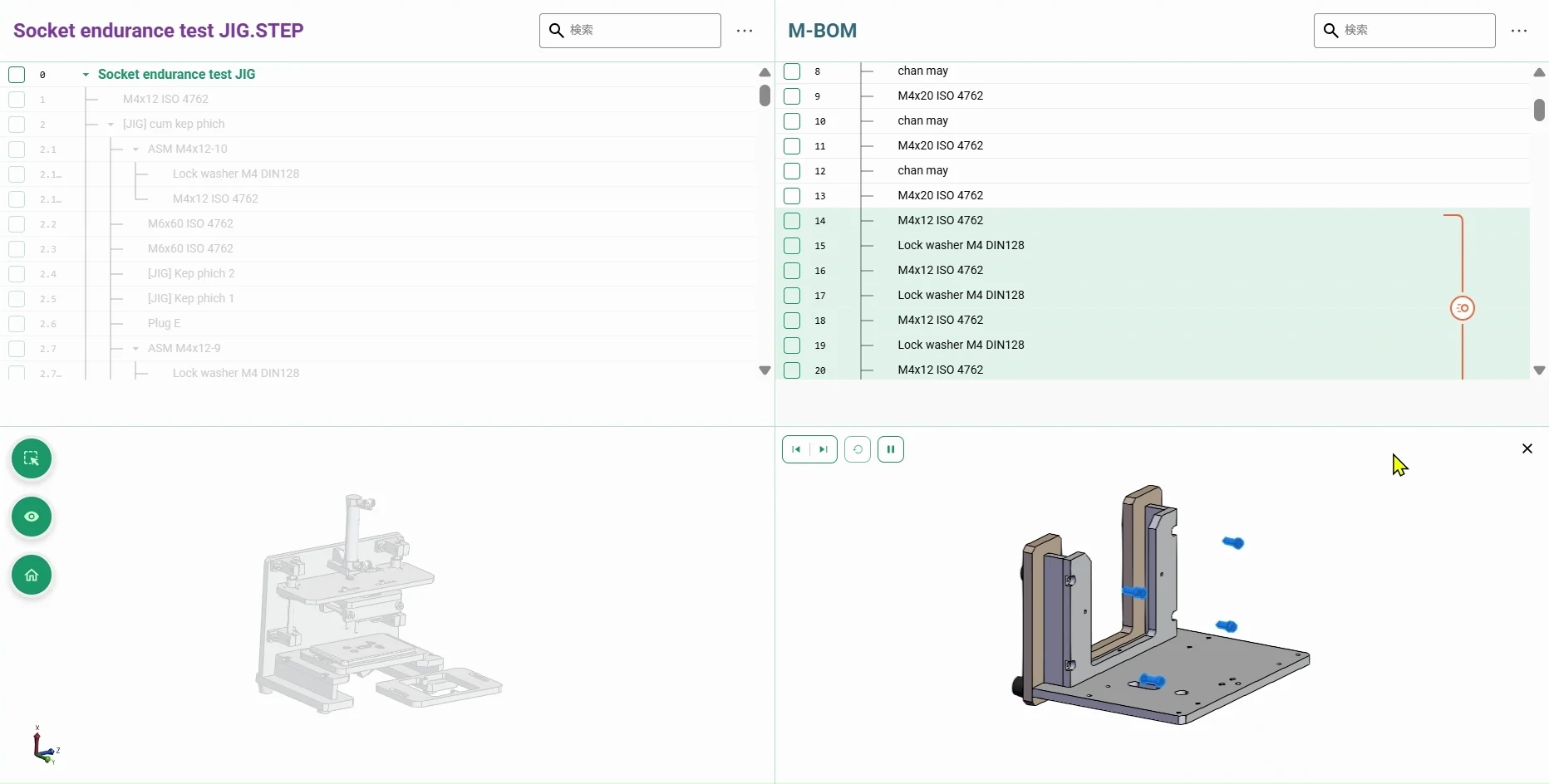Image resolution: width=1549 pixels, height=784 pixels.
Task: Focus the M-BOM search field
Action: pyautogui.click(x=1404, y=31)
